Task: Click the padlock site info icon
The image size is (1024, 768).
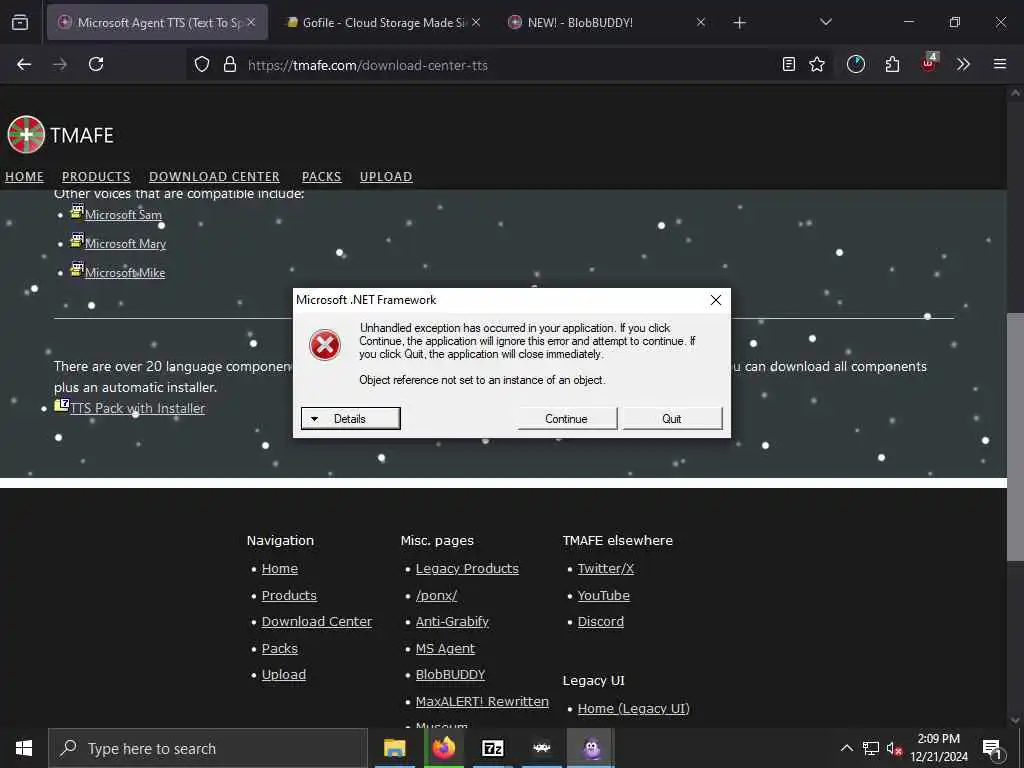Action: (x=229, y=64)
